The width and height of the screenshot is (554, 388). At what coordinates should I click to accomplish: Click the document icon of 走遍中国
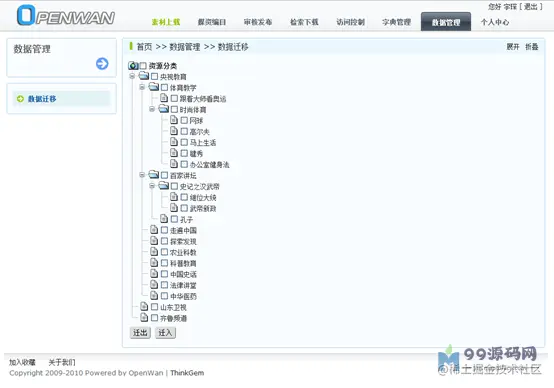(x=154, y=230)
